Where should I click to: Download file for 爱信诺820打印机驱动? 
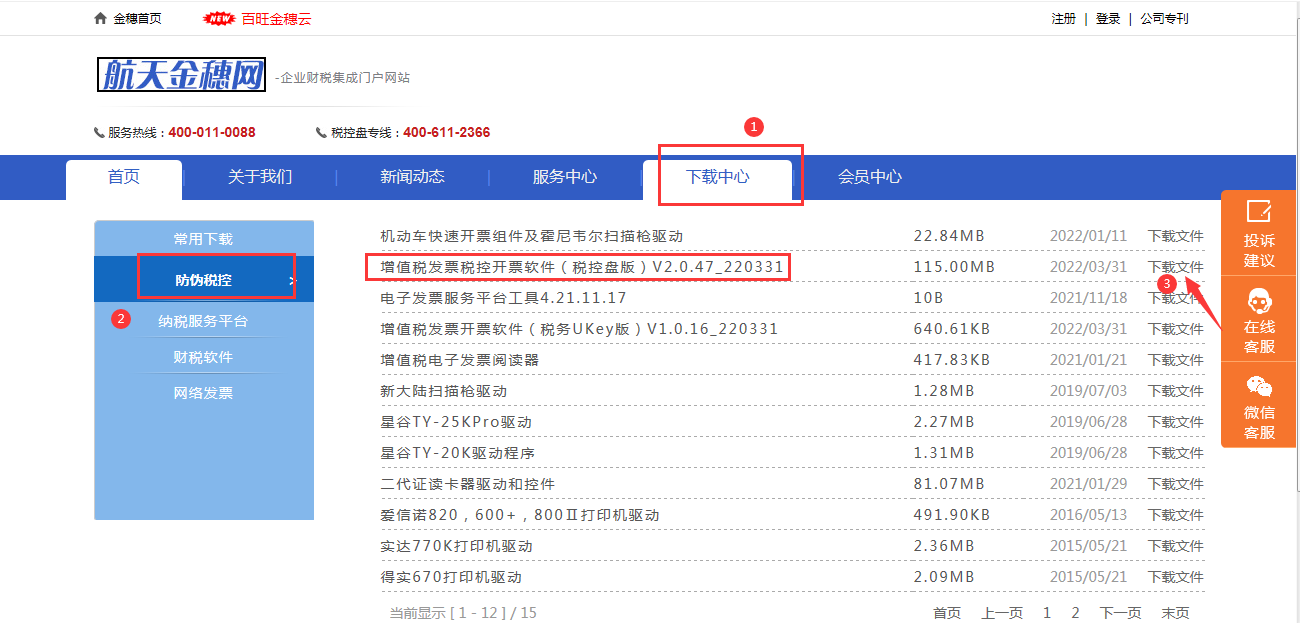click(1176, 515)
